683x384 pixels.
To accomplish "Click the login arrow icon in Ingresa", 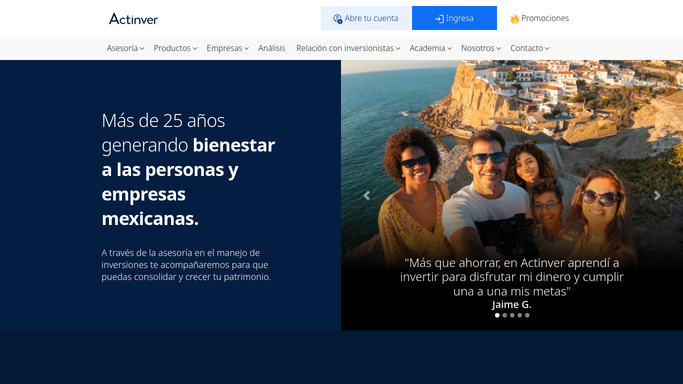I will [440, 19].
